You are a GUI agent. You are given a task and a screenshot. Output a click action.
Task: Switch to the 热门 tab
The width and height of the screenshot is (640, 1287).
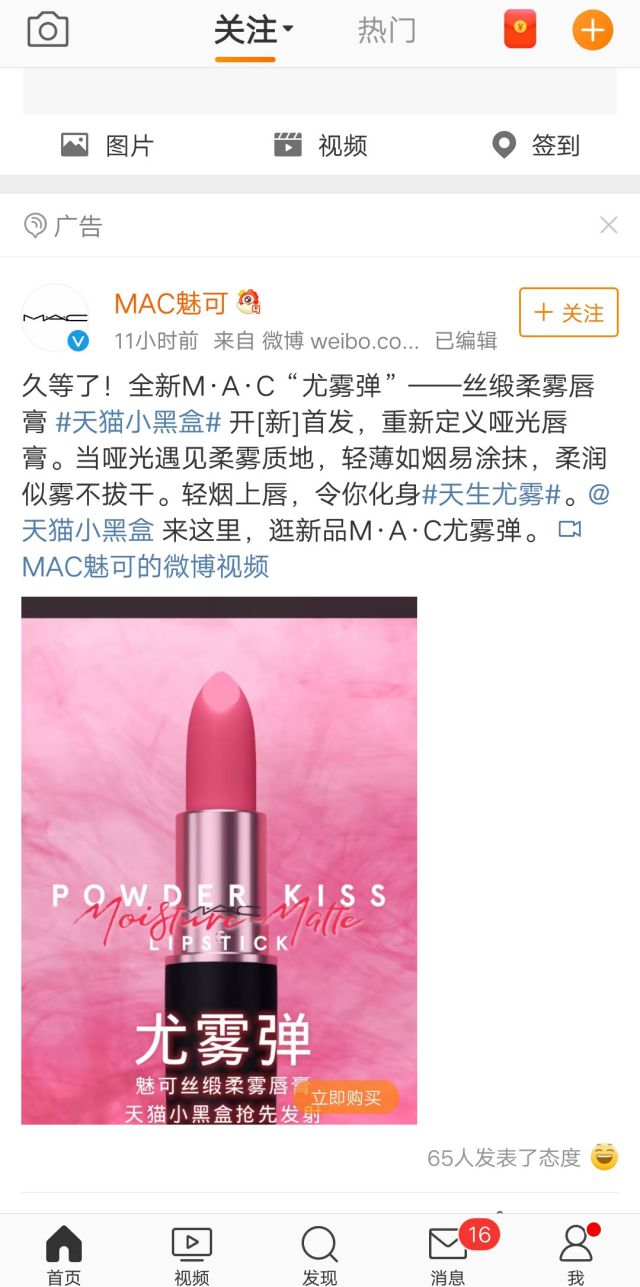[386, 30]
